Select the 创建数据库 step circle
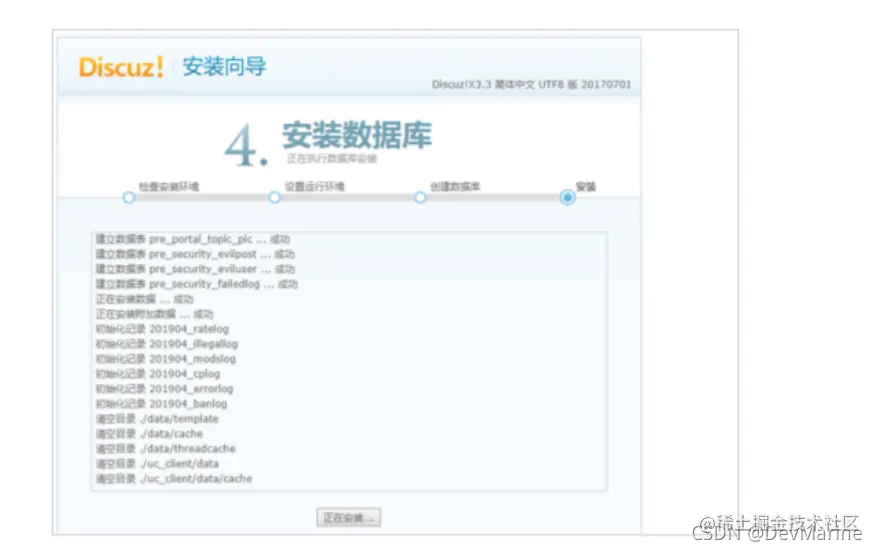This screenshot has height=551, width=877. [x=420, y=197]
